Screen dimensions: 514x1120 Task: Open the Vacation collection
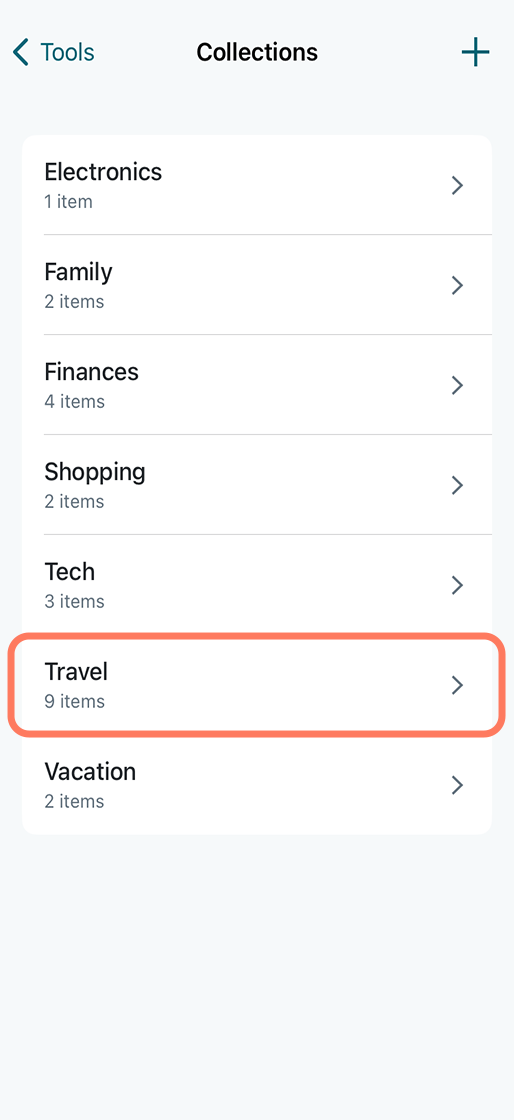click(257, 785)
